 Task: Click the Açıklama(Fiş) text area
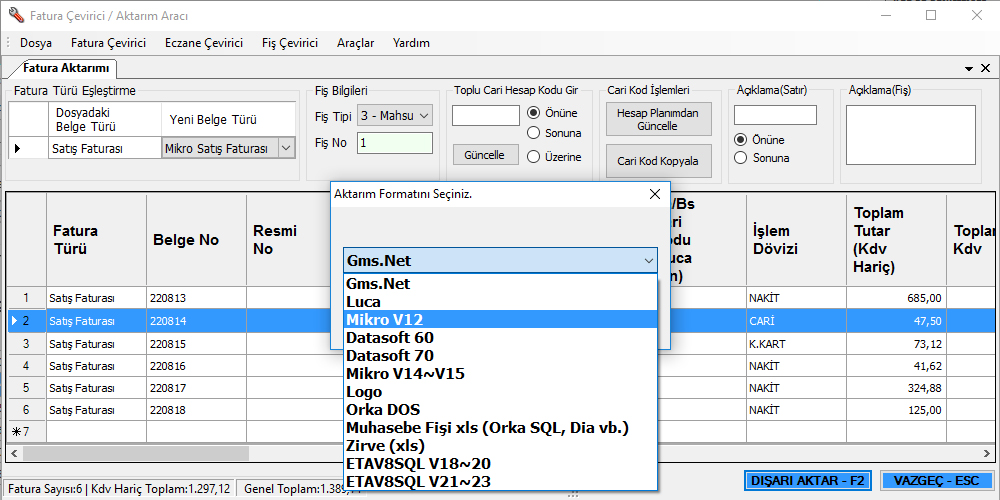pyautogui.click(x=911, y=135)
